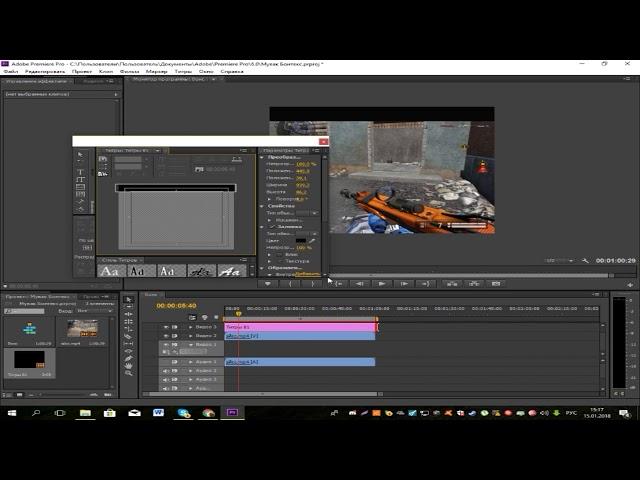Open the Файл menu

coord(11,71)
